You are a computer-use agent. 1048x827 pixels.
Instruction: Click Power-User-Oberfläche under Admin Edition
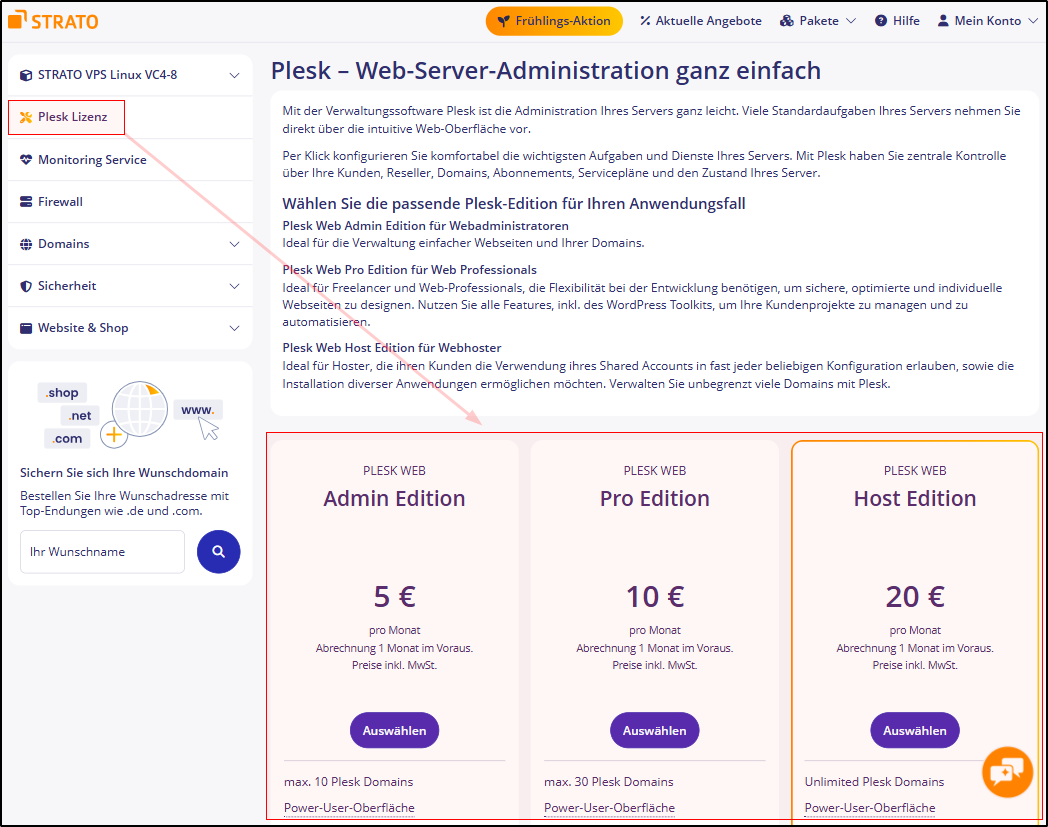(x=349, y=808)
